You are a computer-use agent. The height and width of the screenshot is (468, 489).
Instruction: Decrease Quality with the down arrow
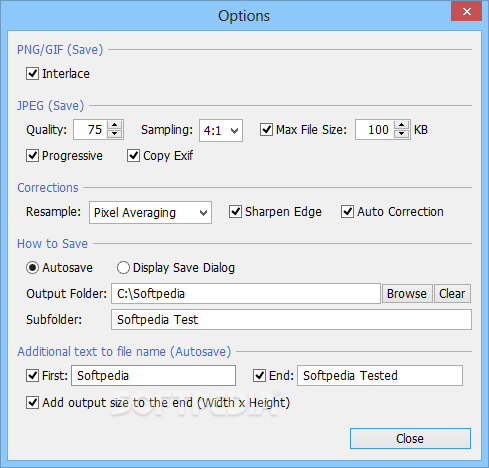[115, 134]
